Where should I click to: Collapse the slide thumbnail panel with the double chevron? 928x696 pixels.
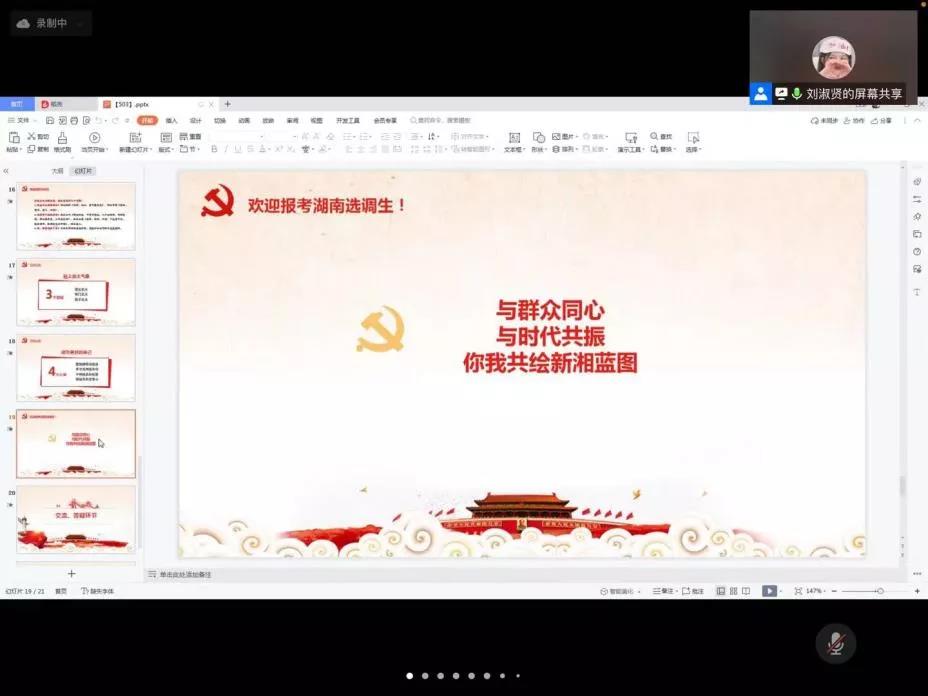point(6,171)
